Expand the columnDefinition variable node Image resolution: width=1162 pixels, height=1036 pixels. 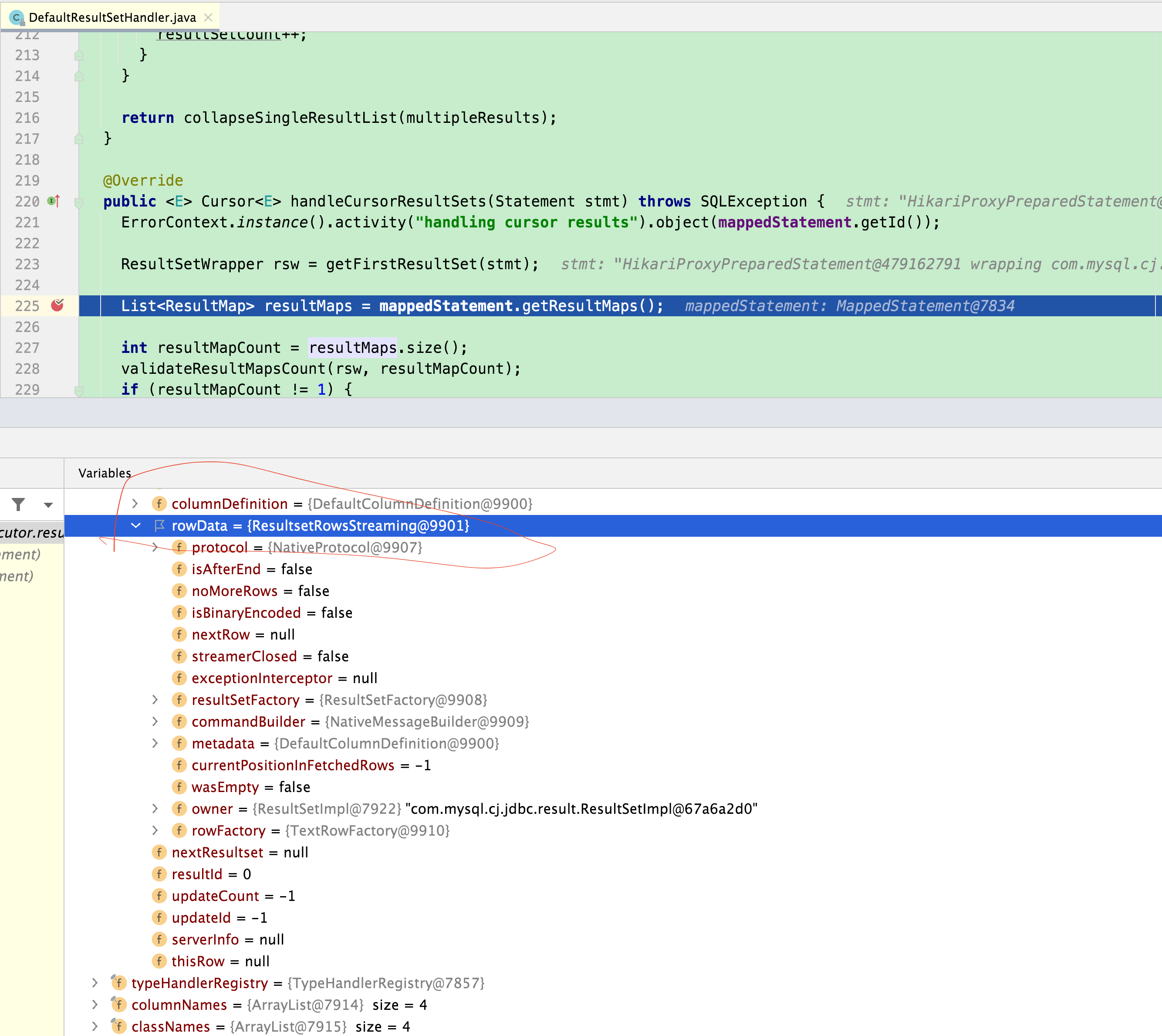pyautogui.click(x=135, y=504)
